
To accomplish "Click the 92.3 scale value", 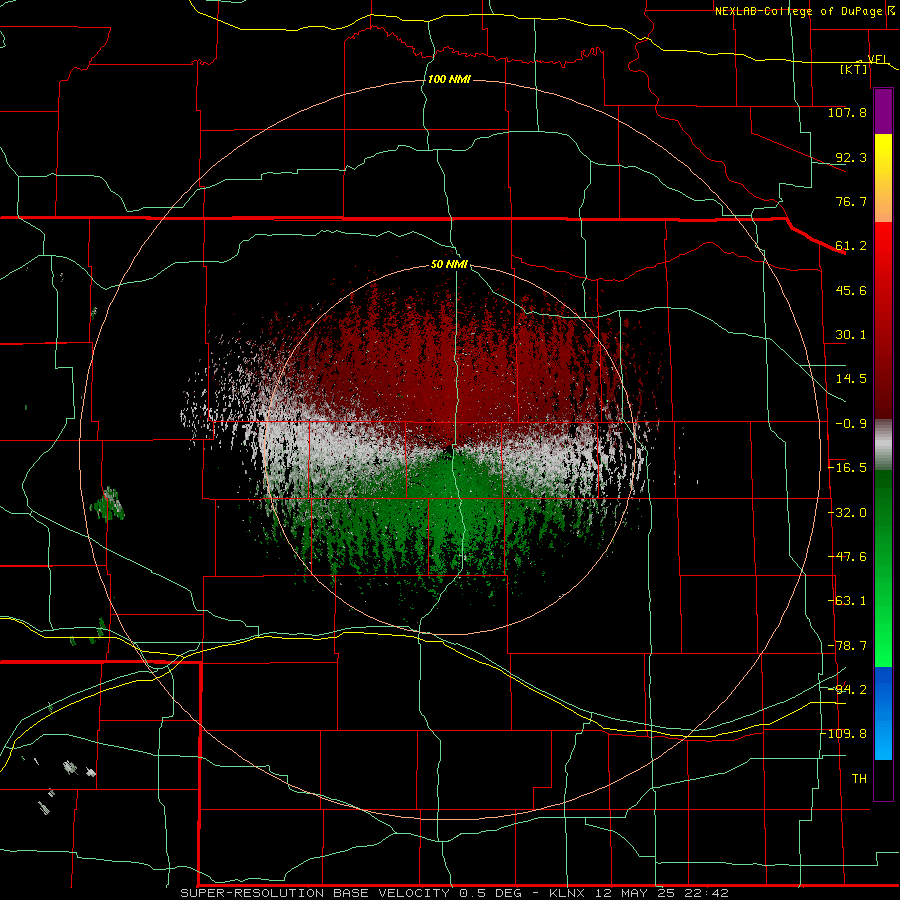I will (x=851, y=157).
